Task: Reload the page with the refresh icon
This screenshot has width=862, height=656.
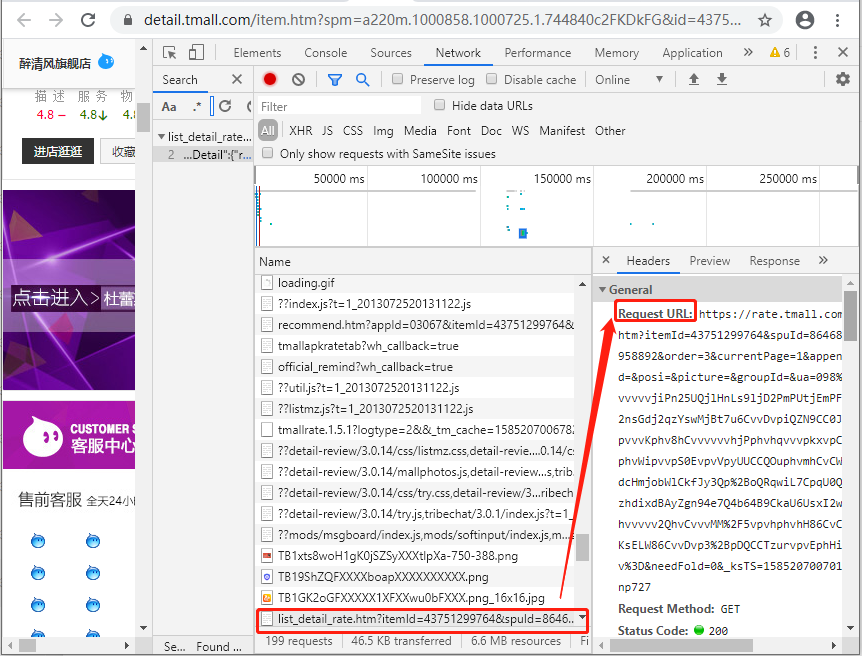Action: coord(88,20)
